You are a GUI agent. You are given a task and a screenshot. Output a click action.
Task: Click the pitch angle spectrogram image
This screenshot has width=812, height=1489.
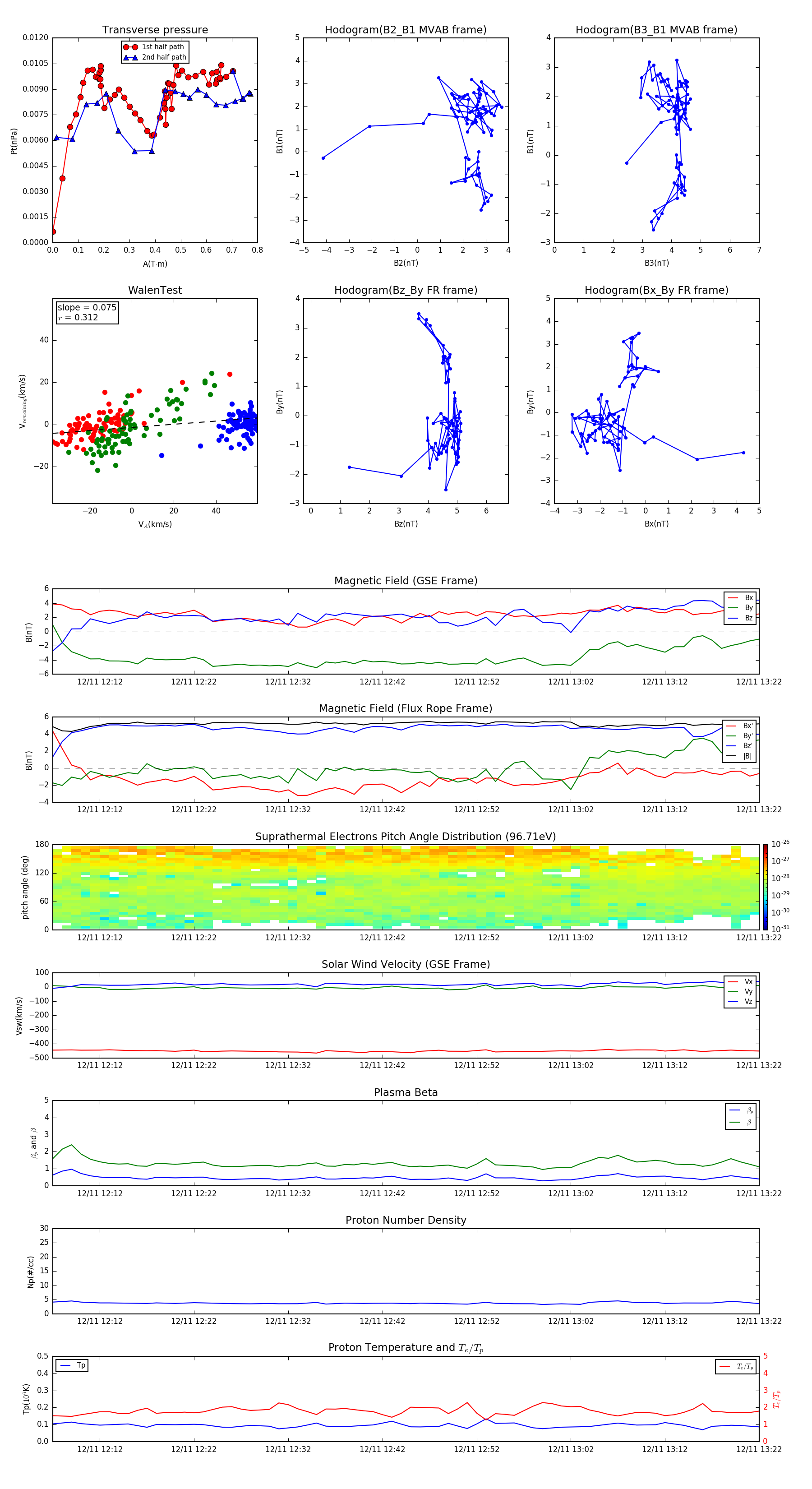[406, 887]
